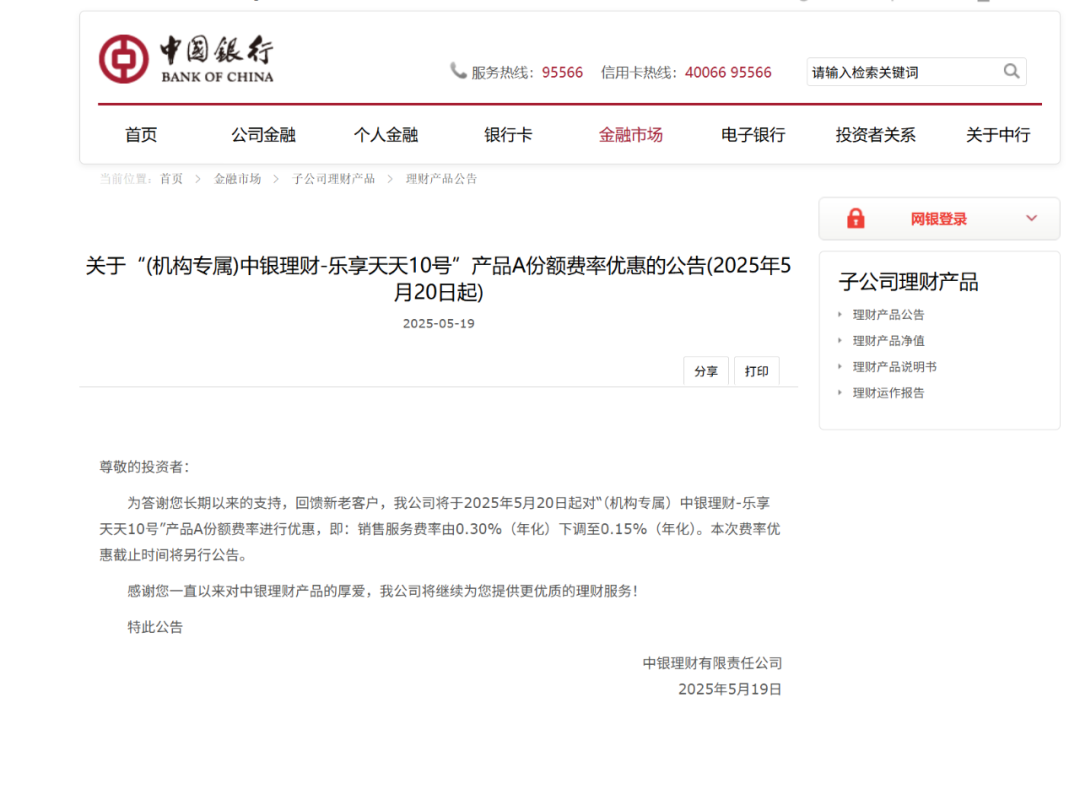1080x789 pixels.
Task: Click the phone icon beside 服务热线
Action: (458, 71)
